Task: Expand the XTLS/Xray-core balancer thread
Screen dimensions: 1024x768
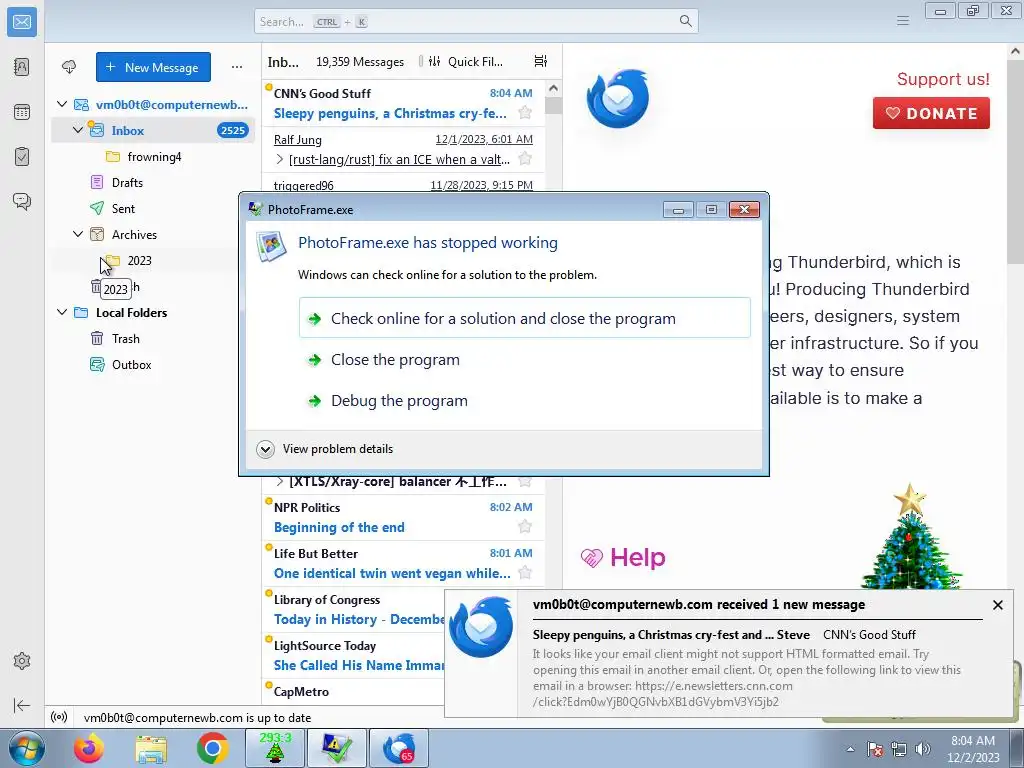Action: (280, 481)
